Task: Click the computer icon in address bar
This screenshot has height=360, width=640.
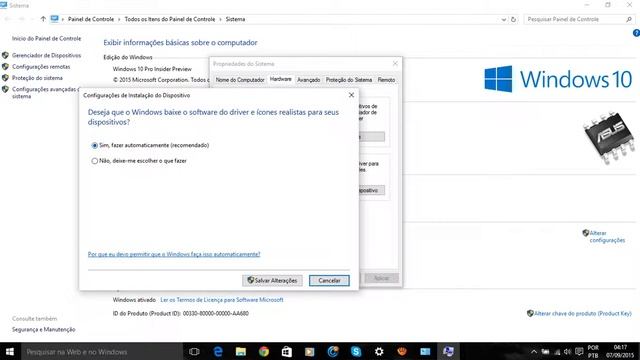Action: 54,19
